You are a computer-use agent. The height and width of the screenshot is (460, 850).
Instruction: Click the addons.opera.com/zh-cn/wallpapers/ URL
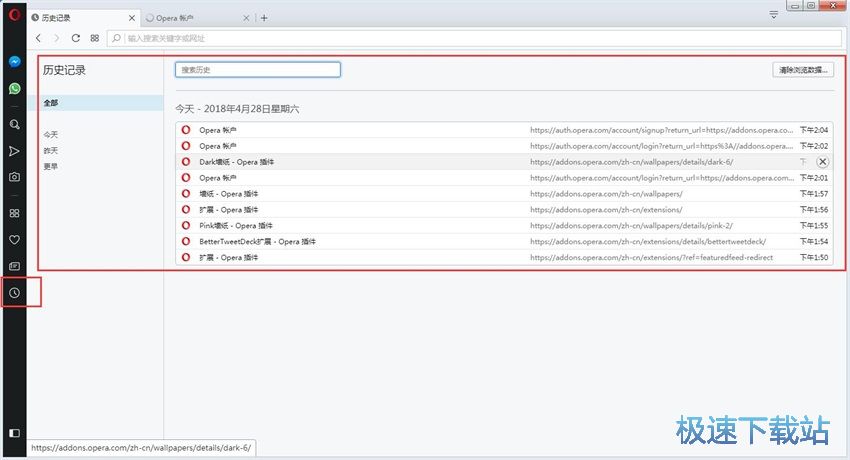[x=606, y=193]
